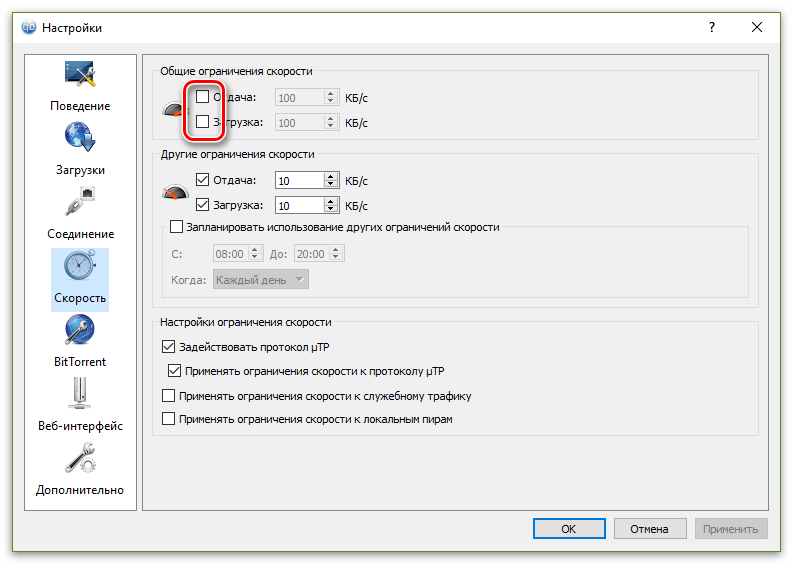Open the Загрузки globe icon
The height and width of the screenshot is (564, 793).
(x=80, y=137)
